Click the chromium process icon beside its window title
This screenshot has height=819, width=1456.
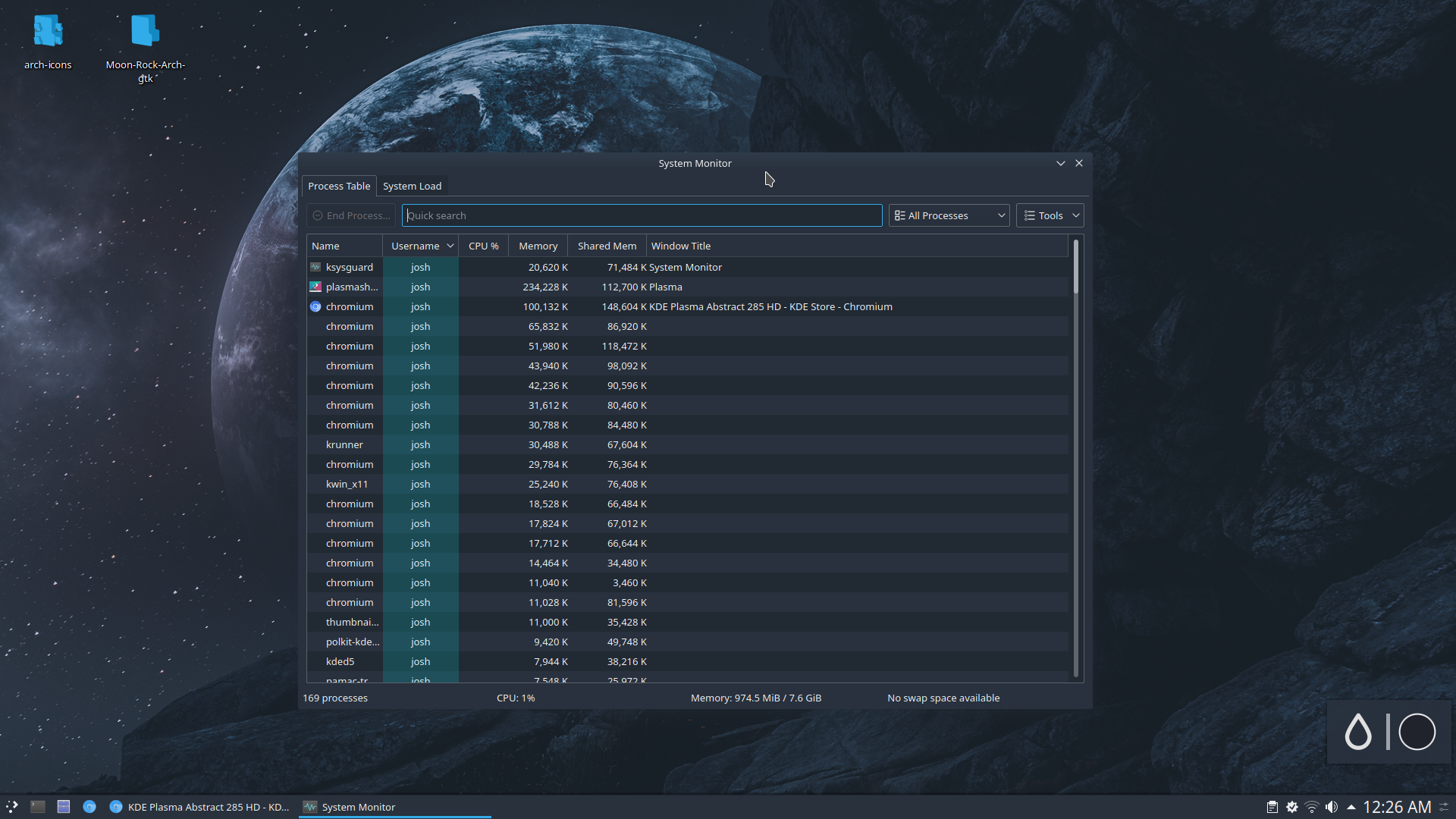click(x=315, y=306)
